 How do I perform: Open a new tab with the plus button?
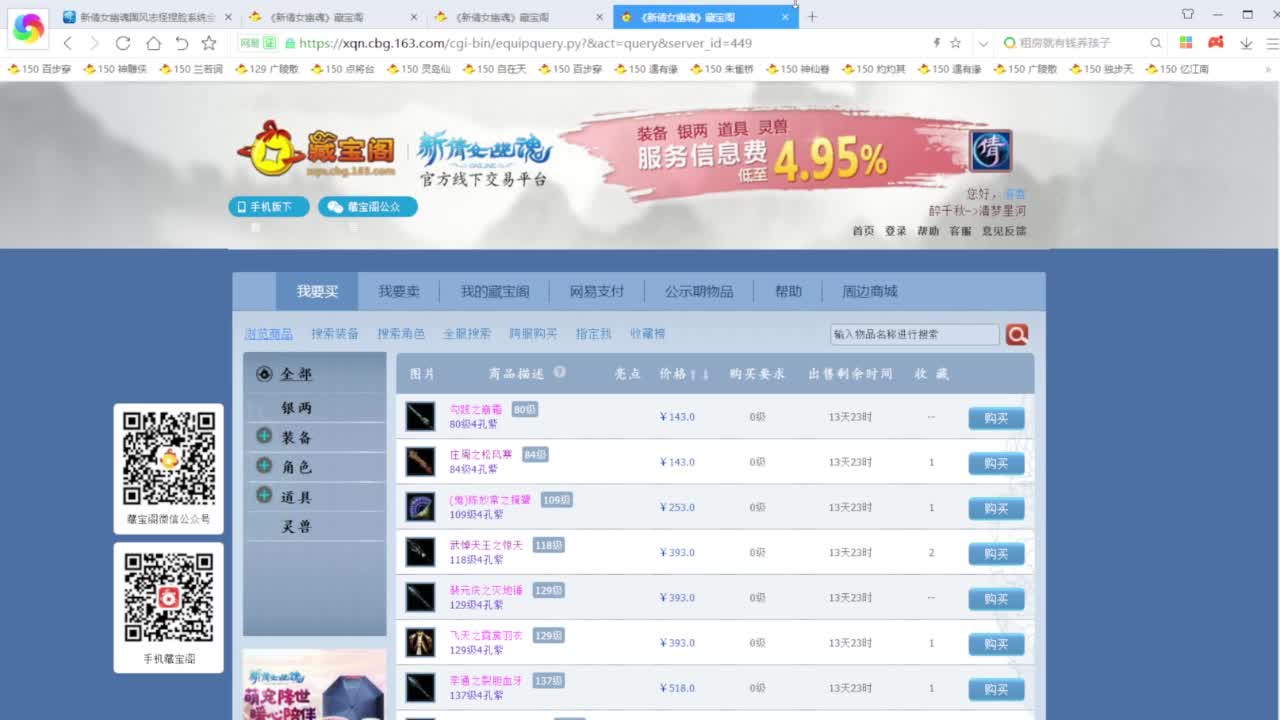tap(812, 17)
